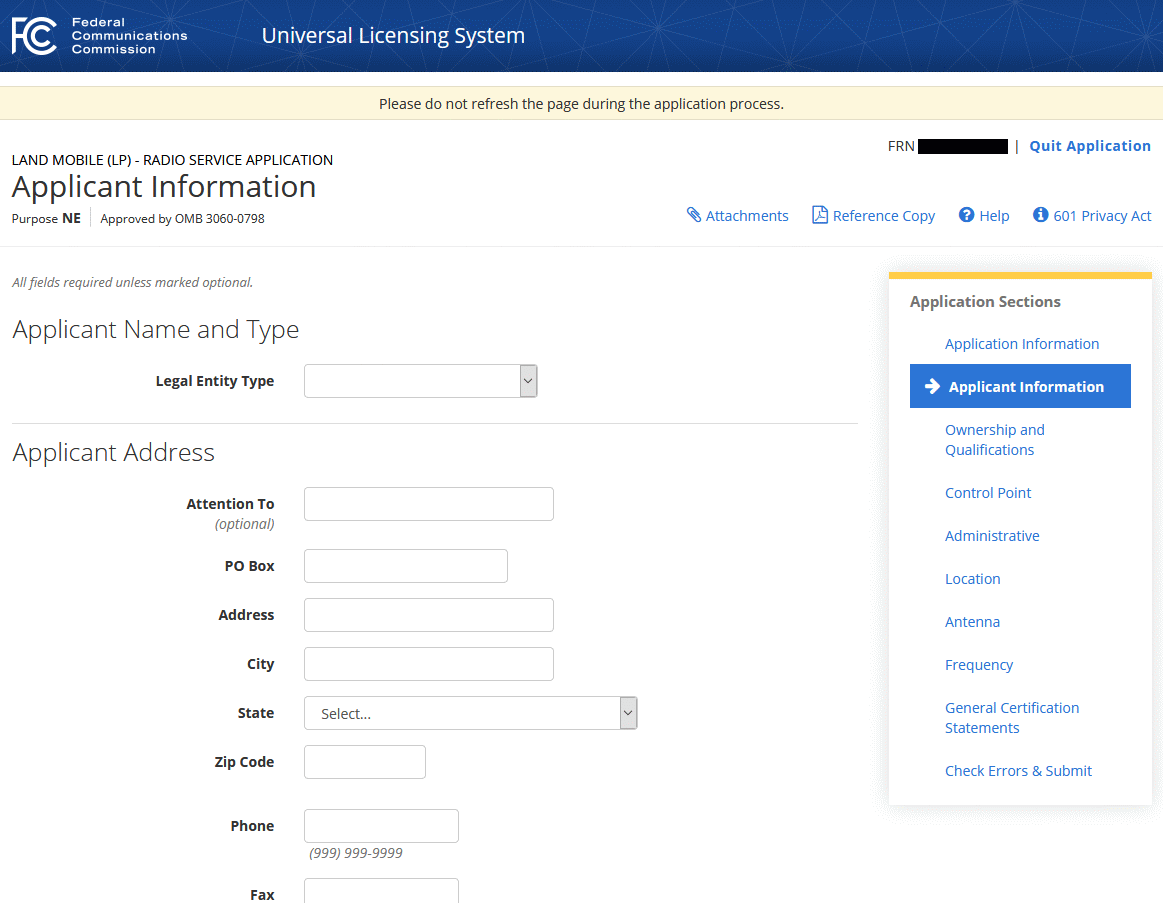This screenshot has width=1163, height=903.
Task: Focus the PO Box text field
Action: [405, 566]
